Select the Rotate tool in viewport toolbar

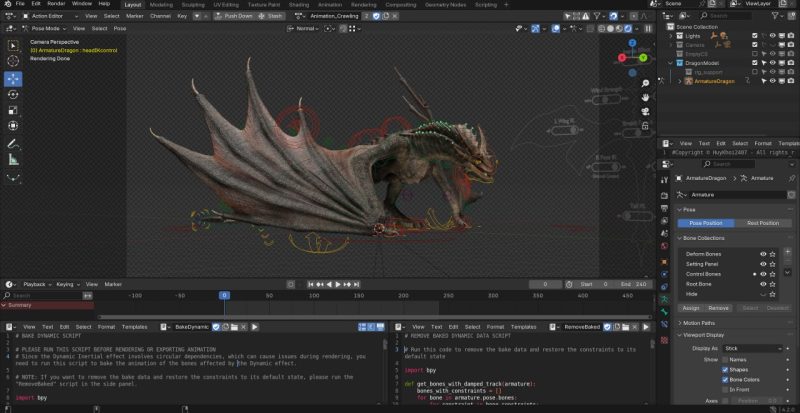pyautogui.click(x=13, y=94)
